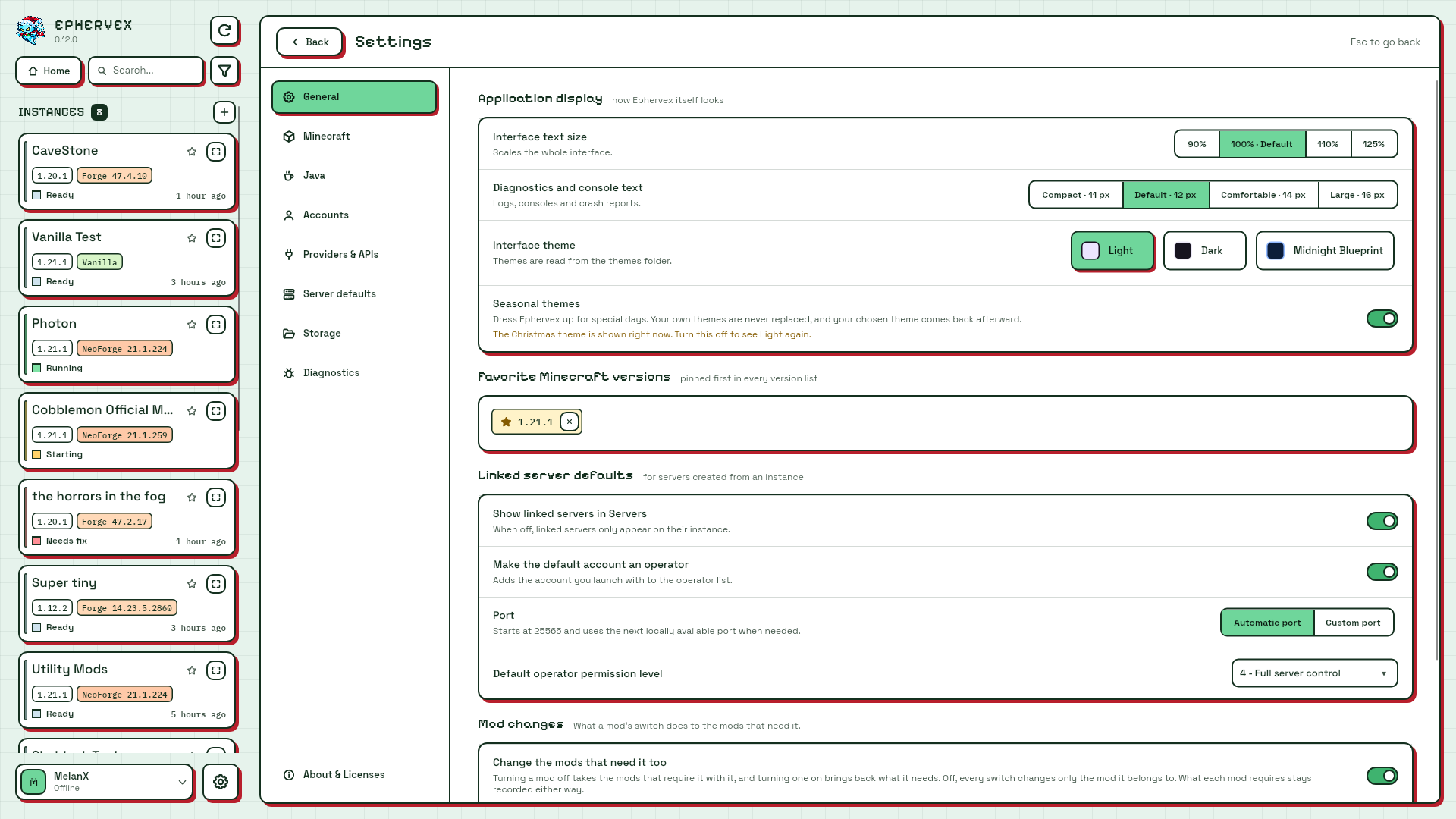
Task: Open operator permission level dropdown
Action: (1314, 673)
